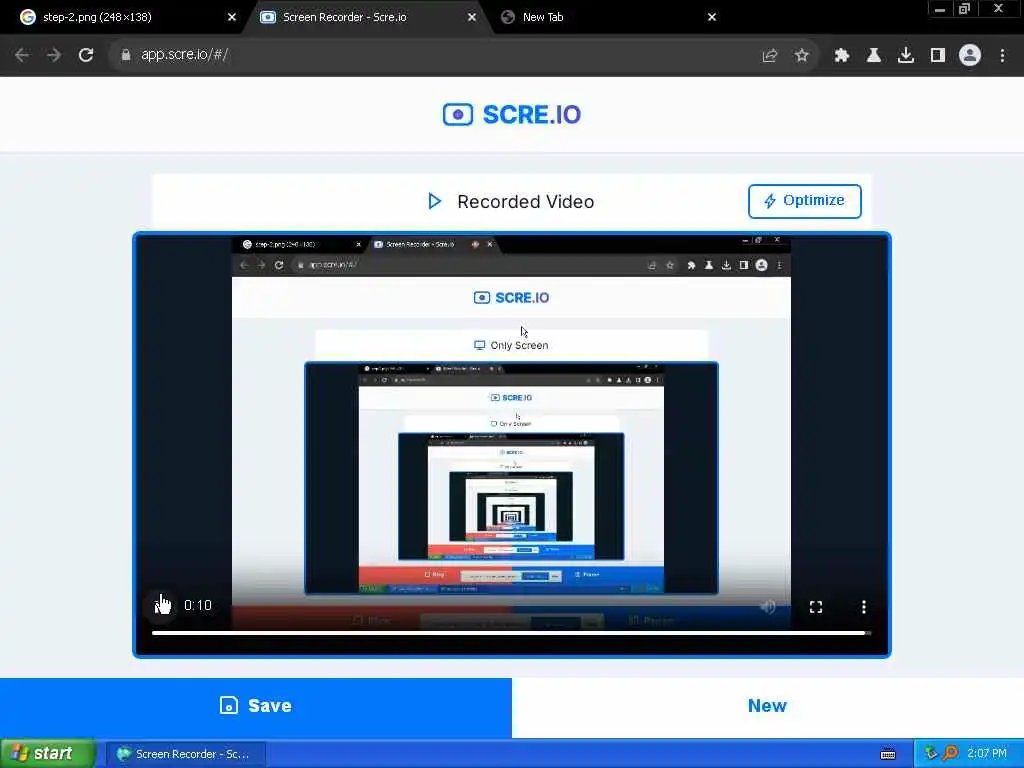Image resolution: width=1024 pixels, height=768 pixels.
Task: Open the Chrome three-dot menu
Action: click(x=1002, y=56)
